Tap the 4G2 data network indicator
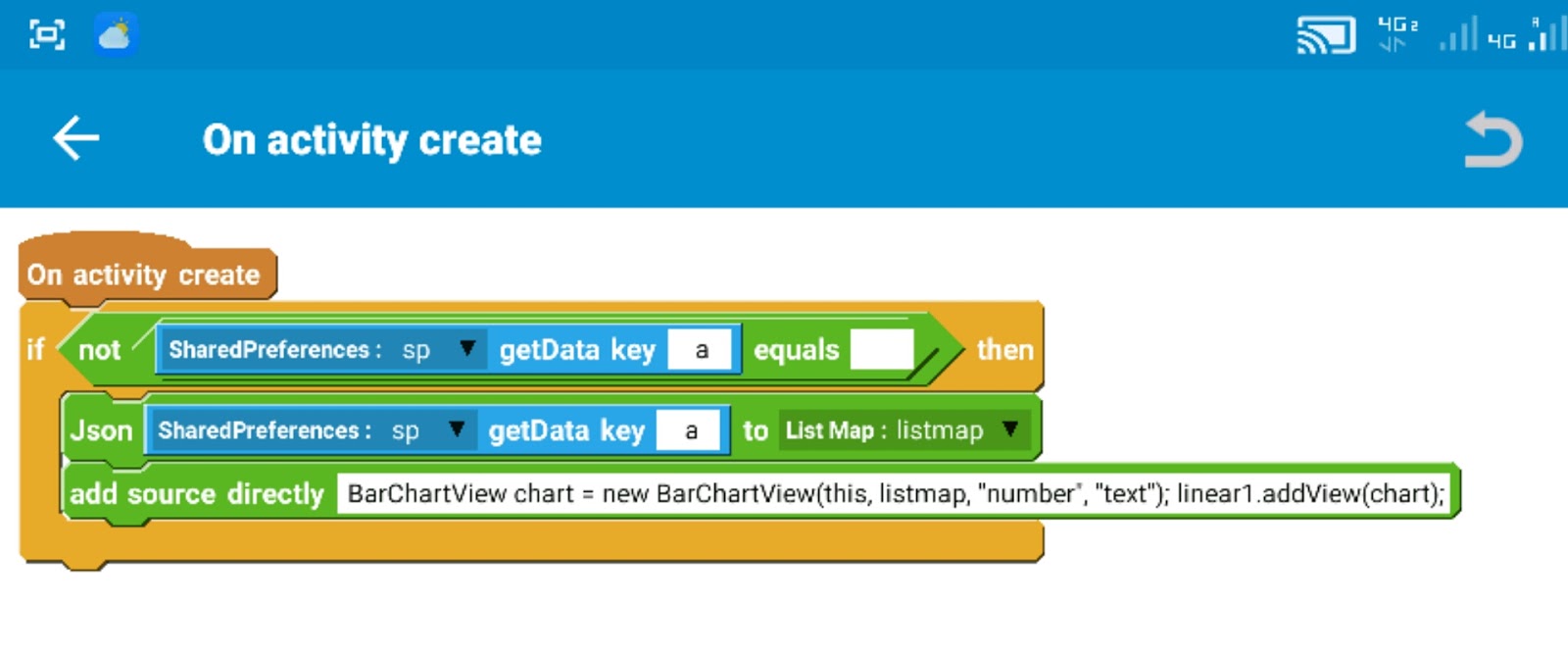This screenshot has width=1568, height=654. [x=1397, y=33]
